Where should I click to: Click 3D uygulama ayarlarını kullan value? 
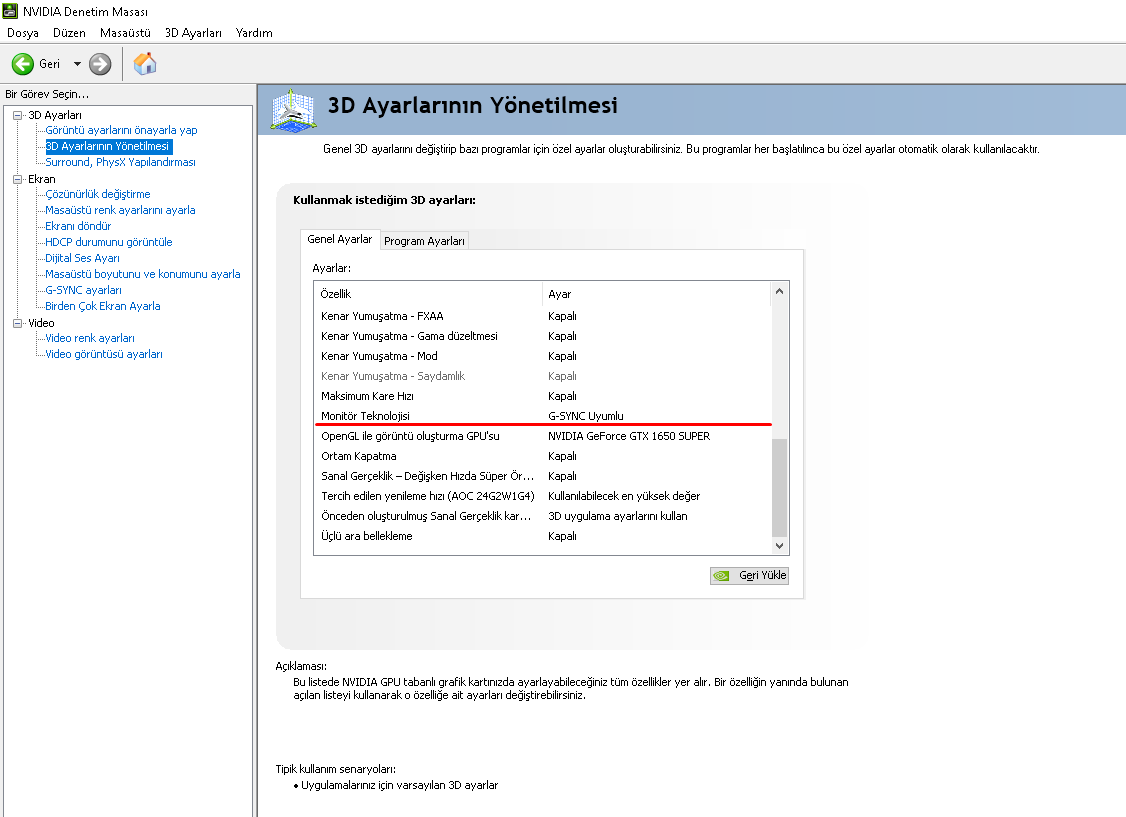point(618,517)
